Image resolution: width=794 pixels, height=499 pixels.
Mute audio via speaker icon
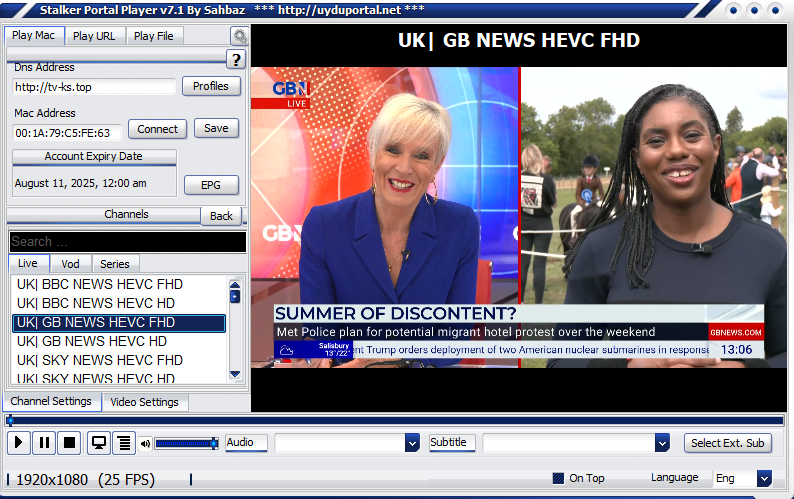[145, 444]
